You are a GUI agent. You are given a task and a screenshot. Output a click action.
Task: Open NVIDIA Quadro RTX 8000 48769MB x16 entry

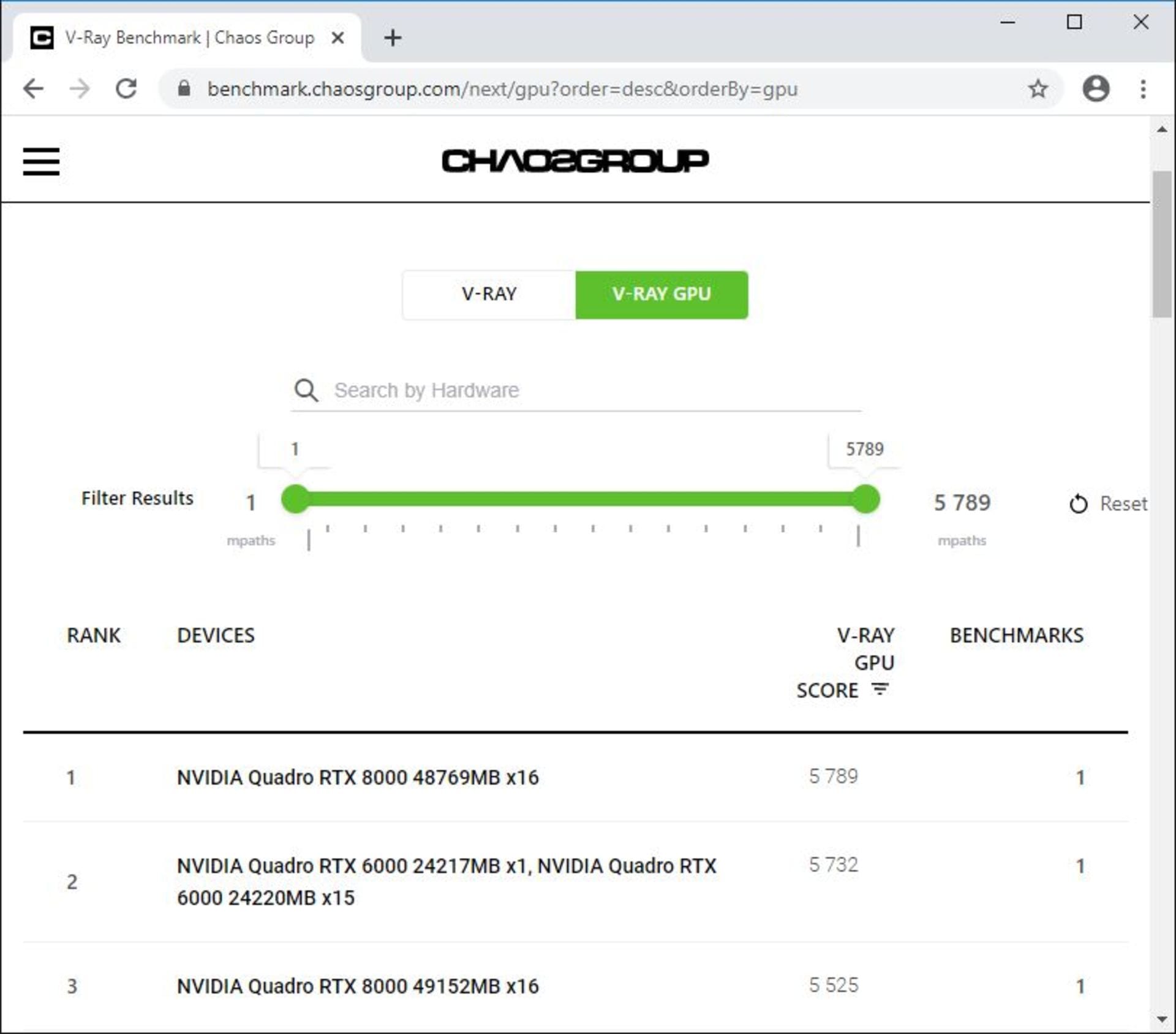pos(358,777)
